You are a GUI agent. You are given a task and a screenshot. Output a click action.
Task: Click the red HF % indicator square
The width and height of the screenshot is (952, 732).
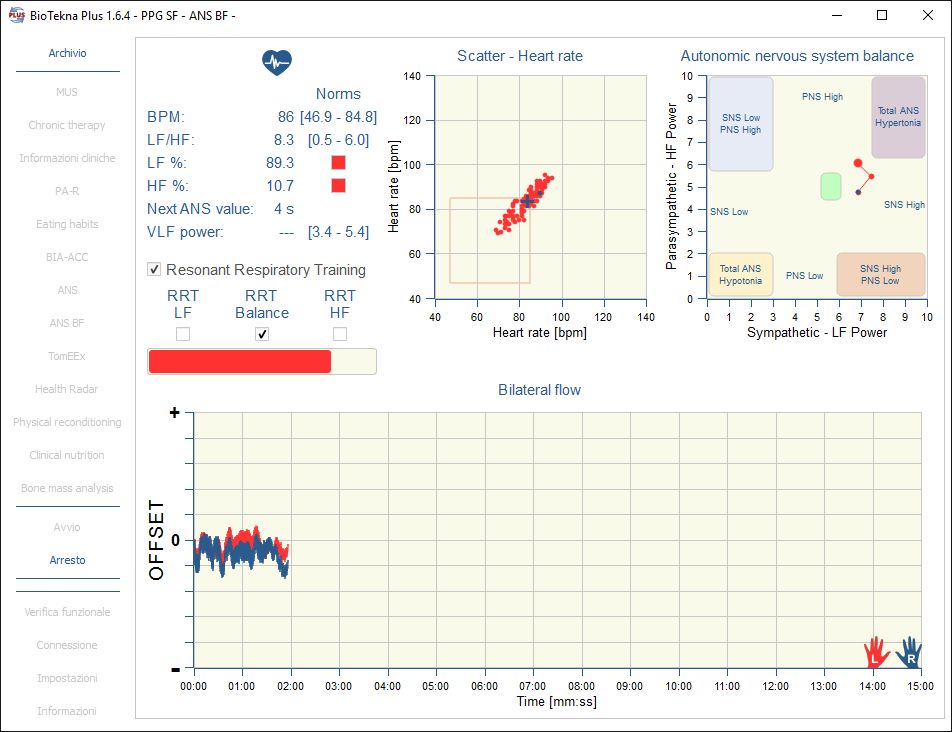pos(338,185)
